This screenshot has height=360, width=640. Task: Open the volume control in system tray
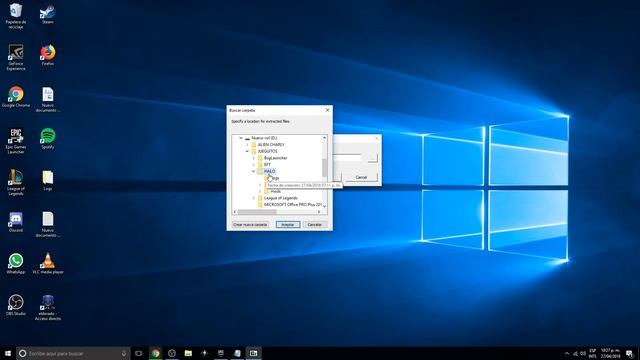pos(583,353)
